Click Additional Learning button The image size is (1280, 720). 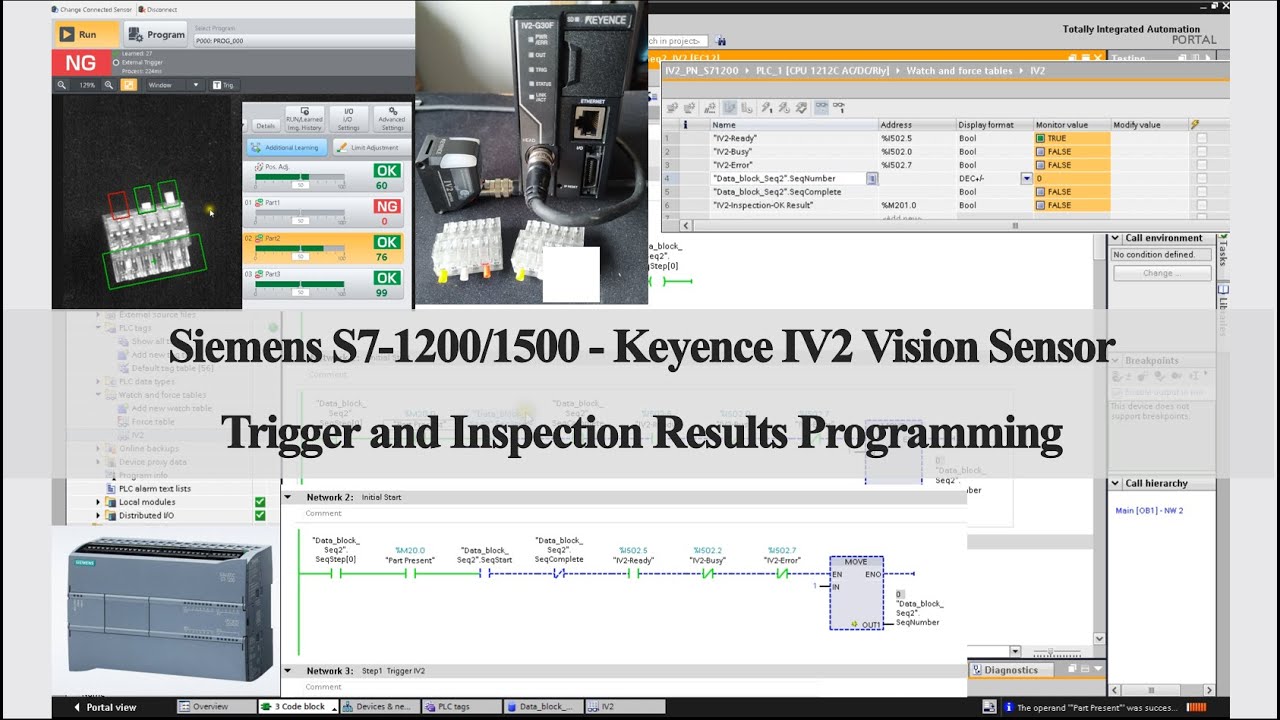pyautogui.click(x=286, y=147)
